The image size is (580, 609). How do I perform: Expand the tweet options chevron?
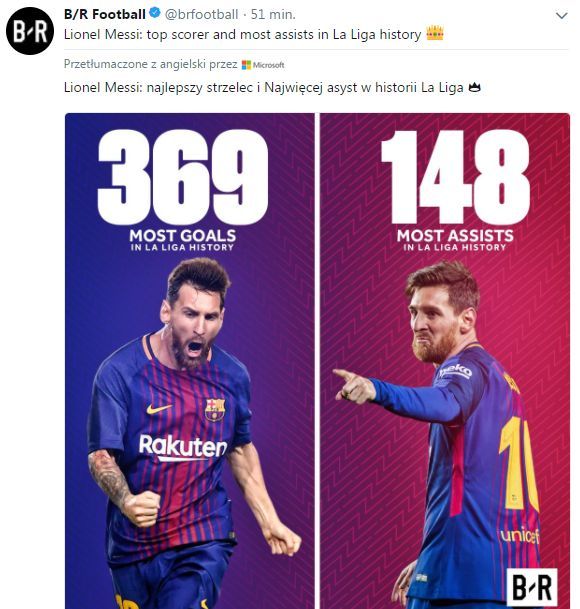pyautogui.click(x=562, y=16)
